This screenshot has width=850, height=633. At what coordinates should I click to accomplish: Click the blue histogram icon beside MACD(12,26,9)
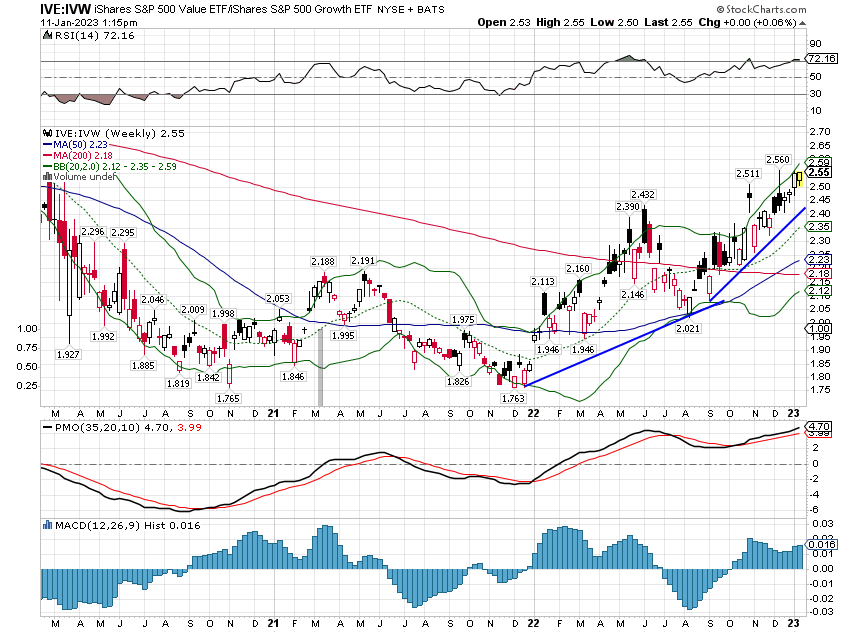[x=47, y=525]
